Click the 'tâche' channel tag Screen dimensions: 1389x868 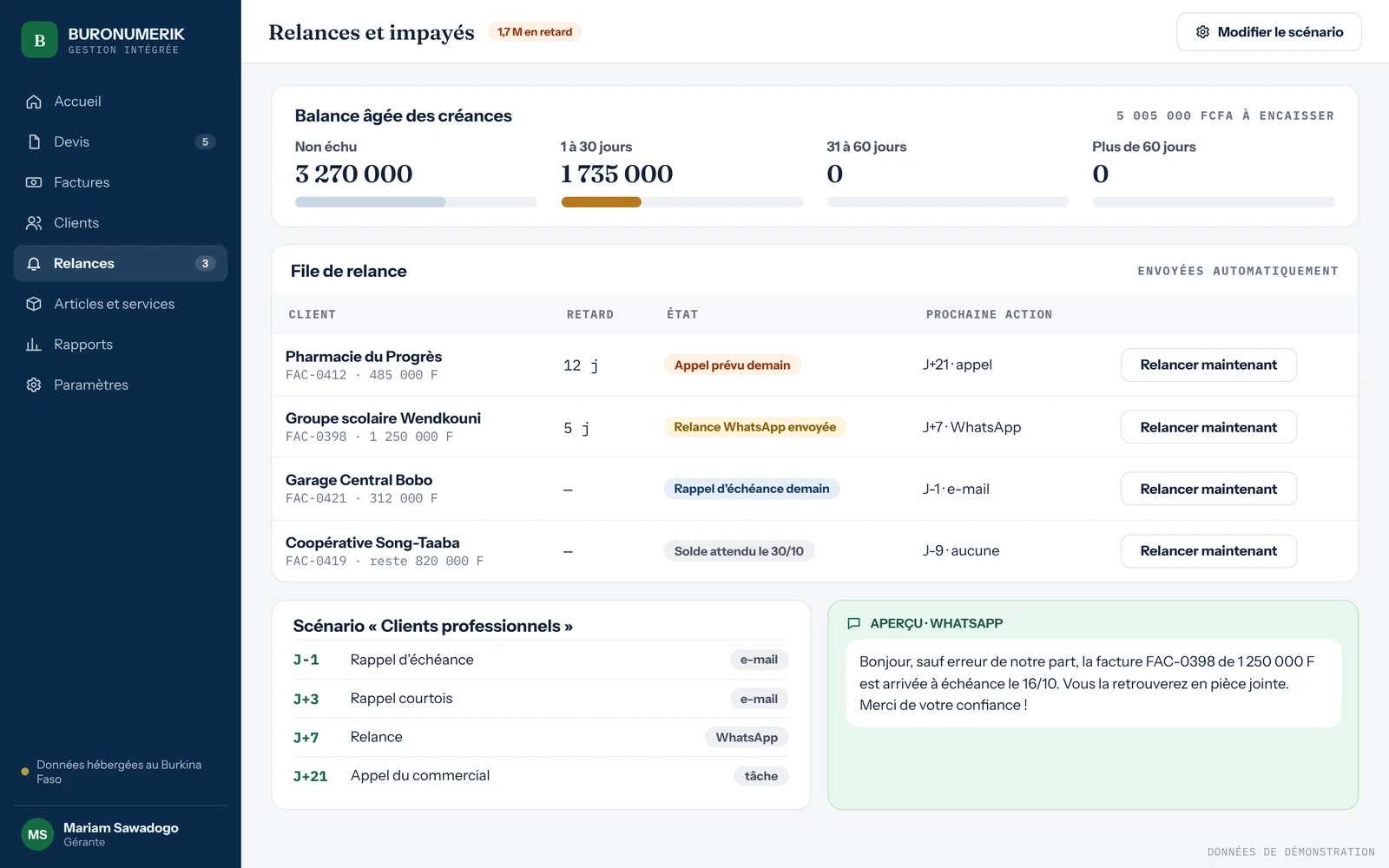[760, 776]
